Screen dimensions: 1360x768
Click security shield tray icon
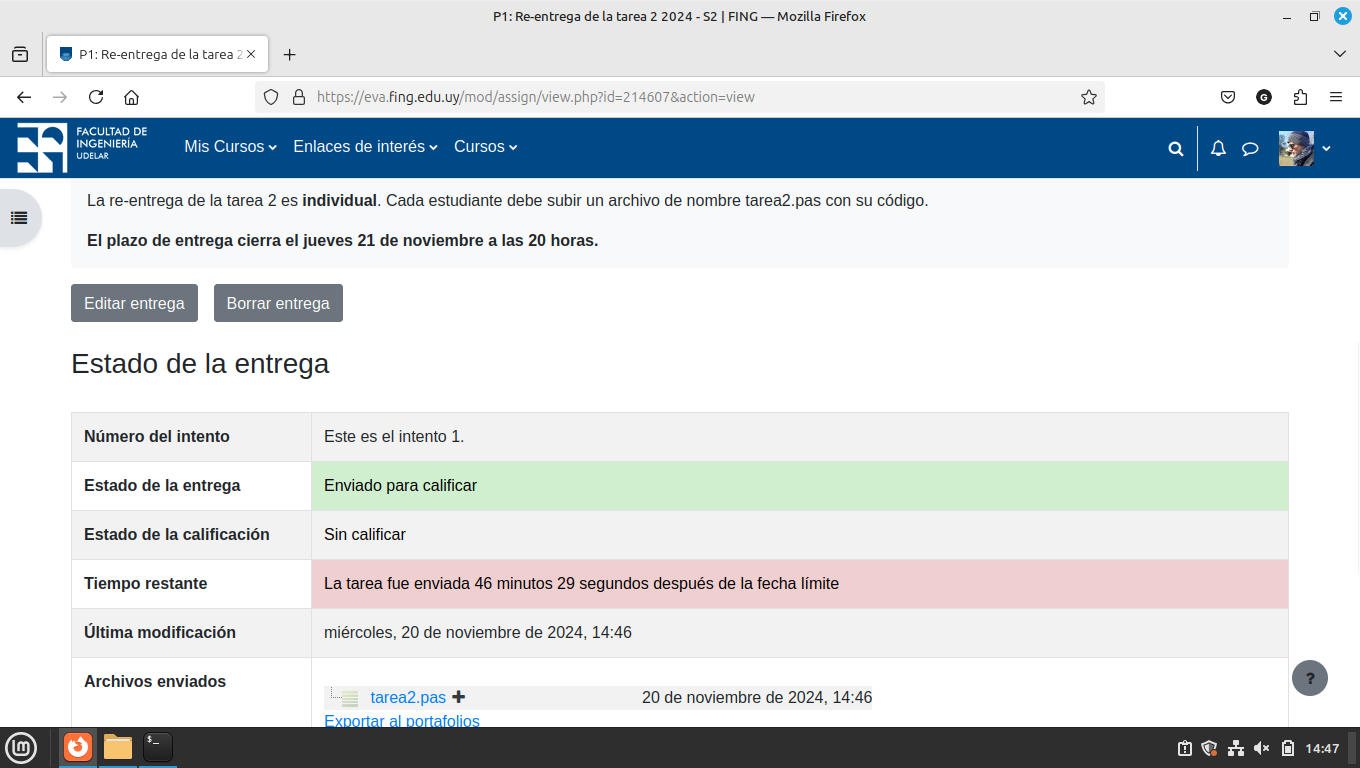point(1210,748)
